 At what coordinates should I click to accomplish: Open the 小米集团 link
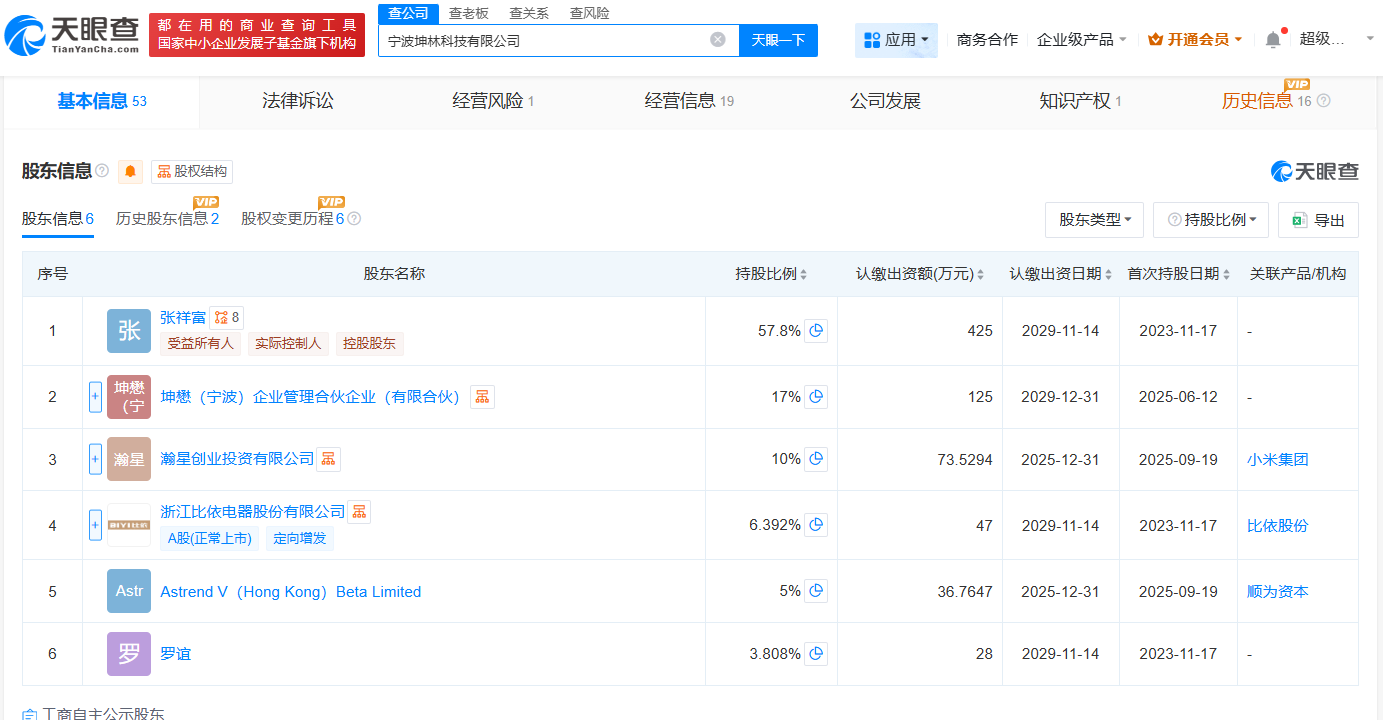(1278, 458)
